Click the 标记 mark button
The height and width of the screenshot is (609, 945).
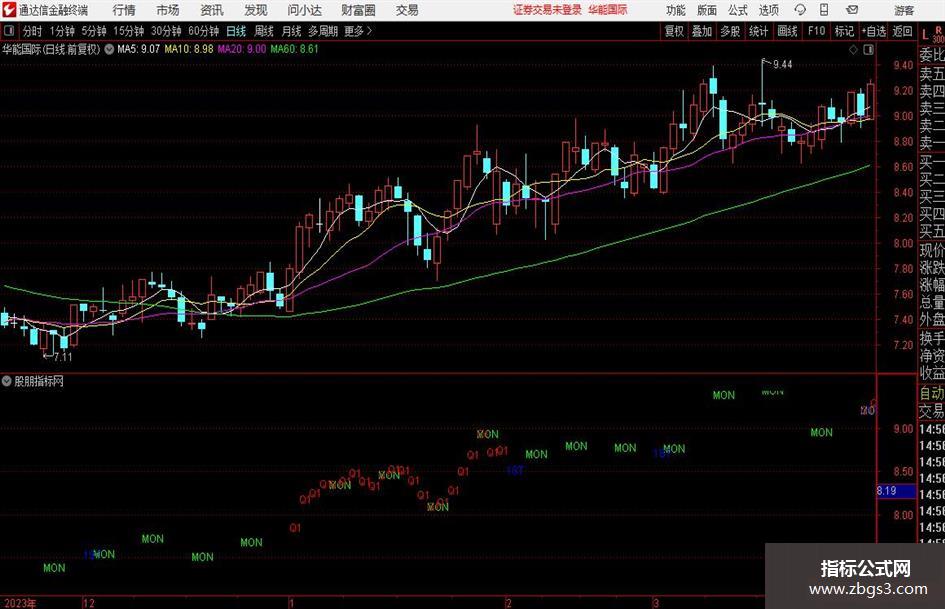844,31
